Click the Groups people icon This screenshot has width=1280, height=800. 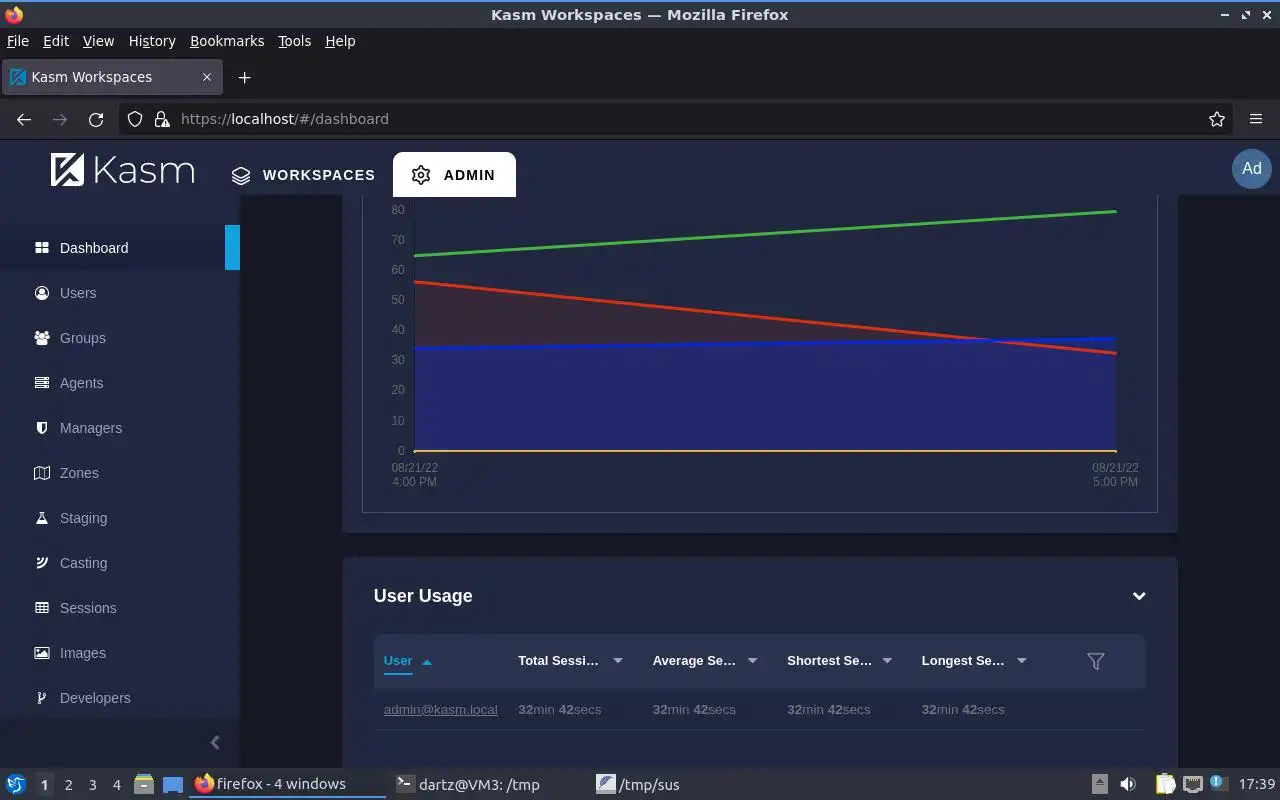[x=42, y=338]
